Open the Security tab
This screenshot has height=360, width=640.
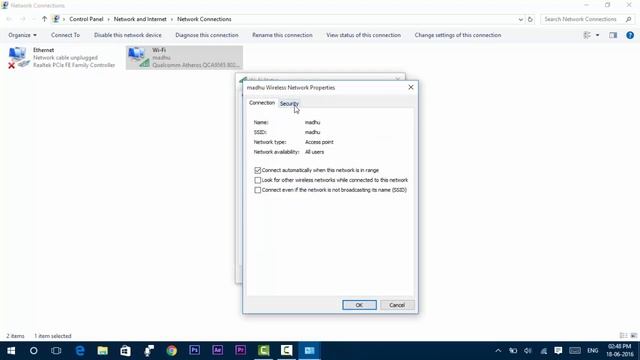pyautogui.click(x=289, y=104)
